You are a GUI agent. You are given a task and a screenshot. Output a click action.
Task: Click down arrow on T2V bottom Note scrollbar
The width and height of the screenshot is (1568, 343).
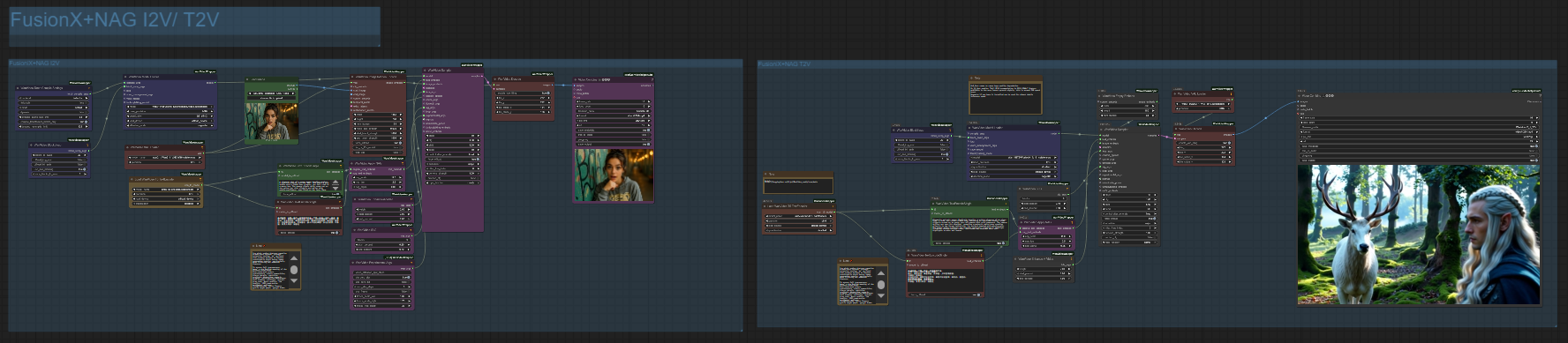(880, 296)
